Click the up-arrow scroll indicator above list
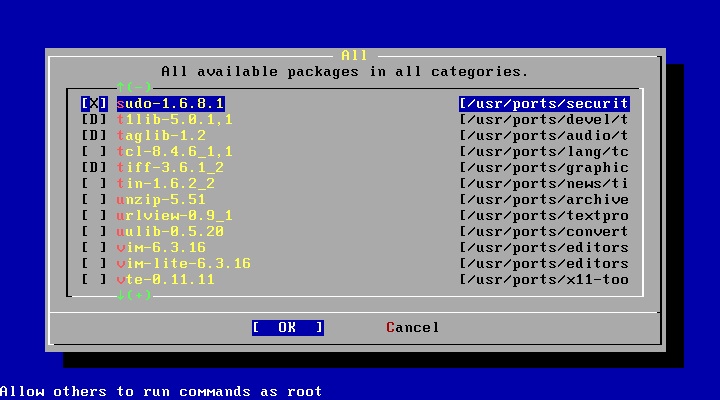 point(134,87)
